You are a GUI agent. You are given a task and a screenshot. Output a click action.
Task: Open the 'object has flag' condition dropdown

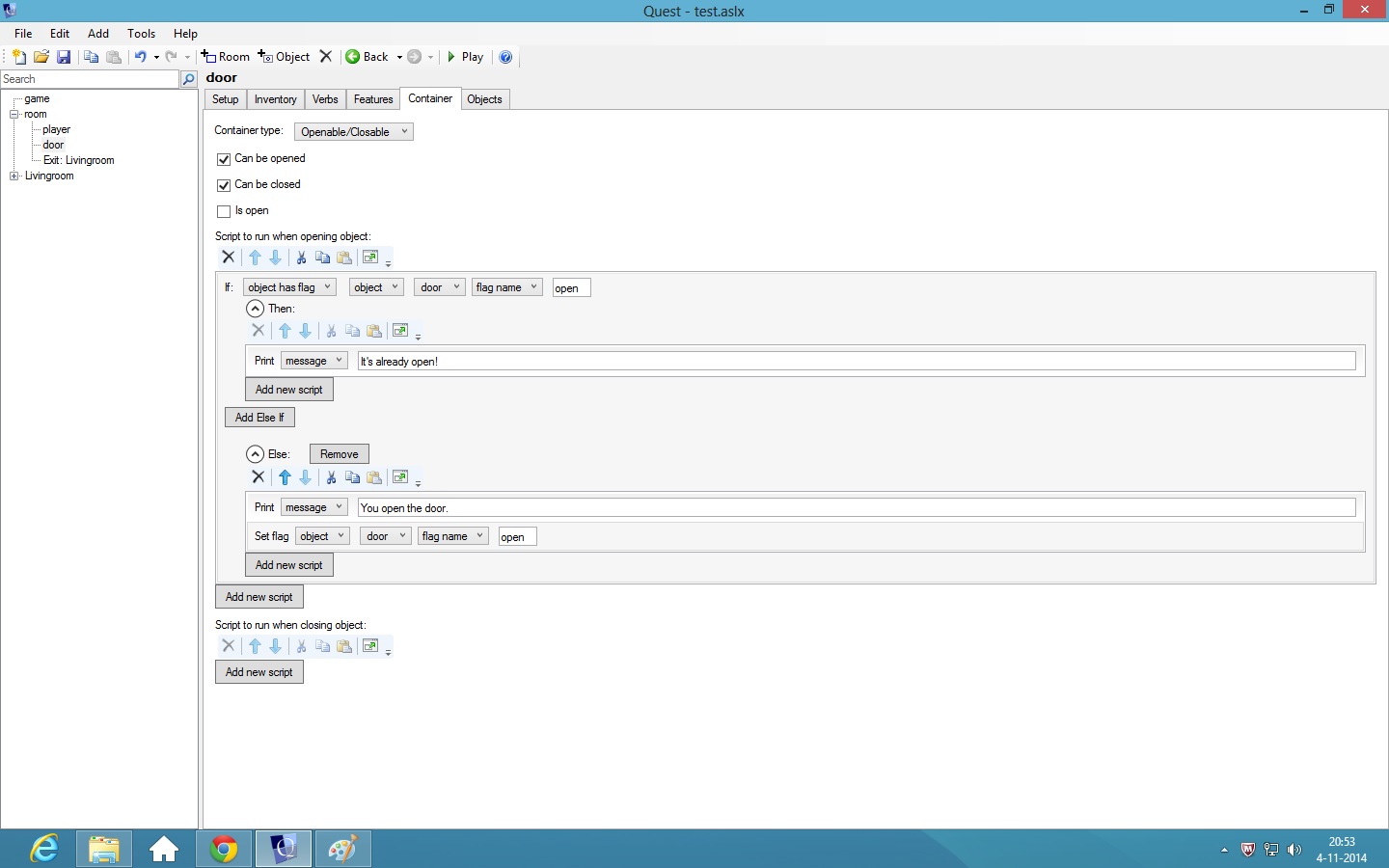pos(289,287)
